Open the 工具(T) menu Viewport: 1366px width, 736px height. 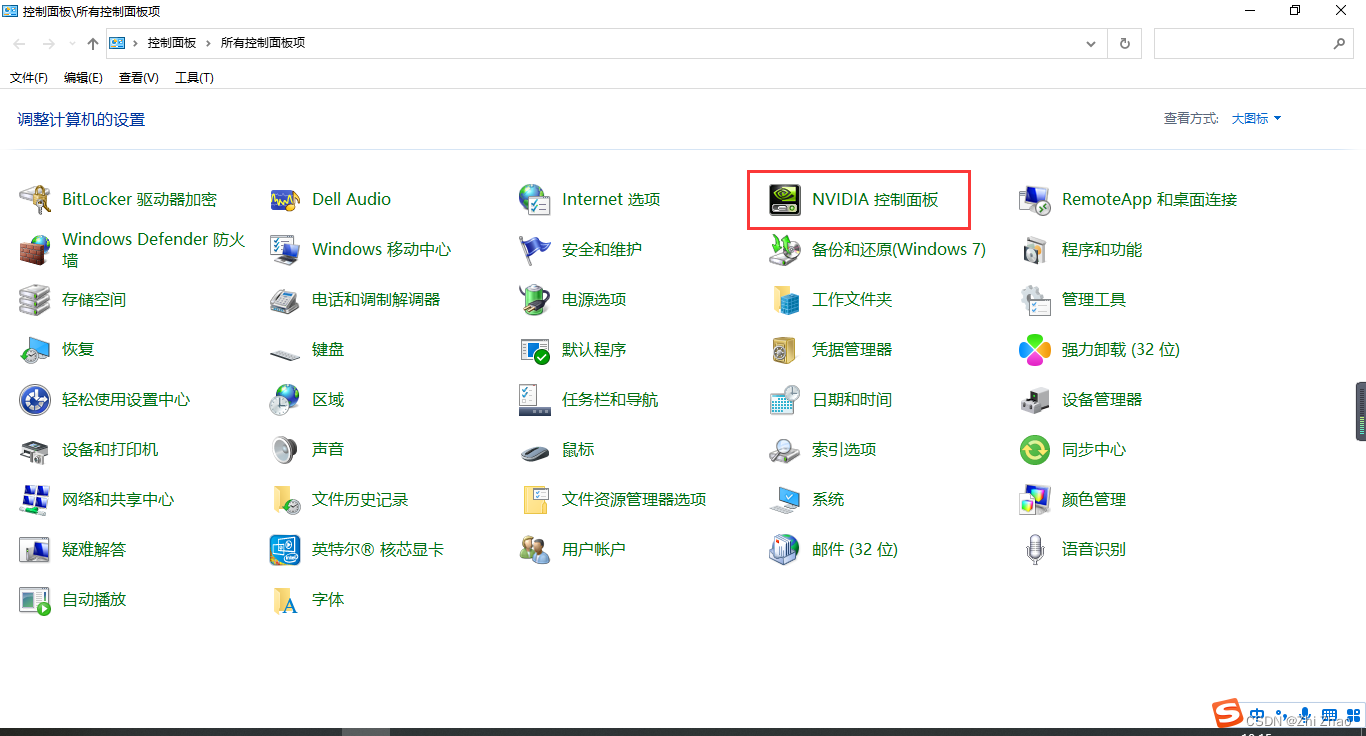(x=194, y=77)
